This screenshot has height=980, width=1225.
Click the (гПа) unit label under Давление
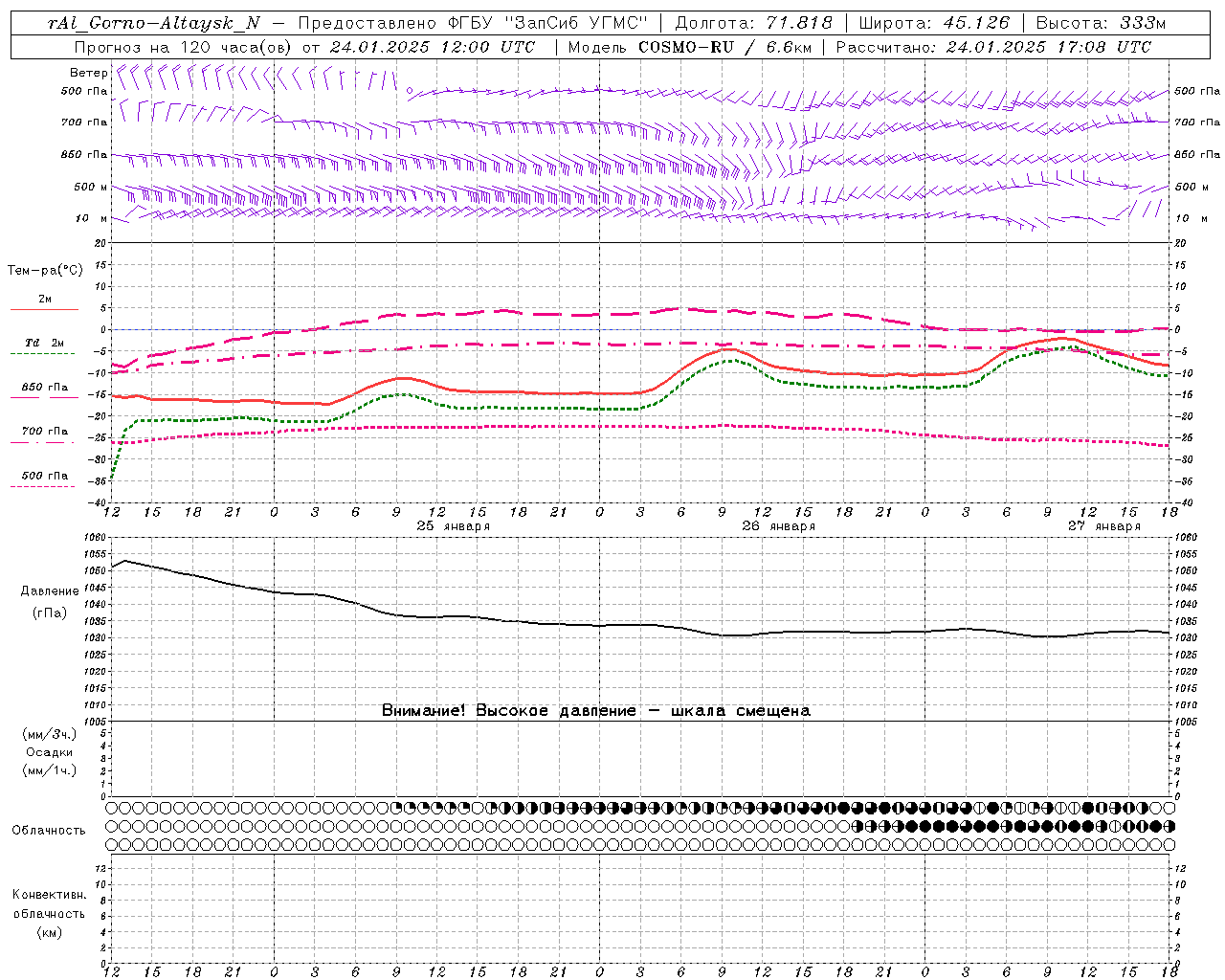[50, 612]
